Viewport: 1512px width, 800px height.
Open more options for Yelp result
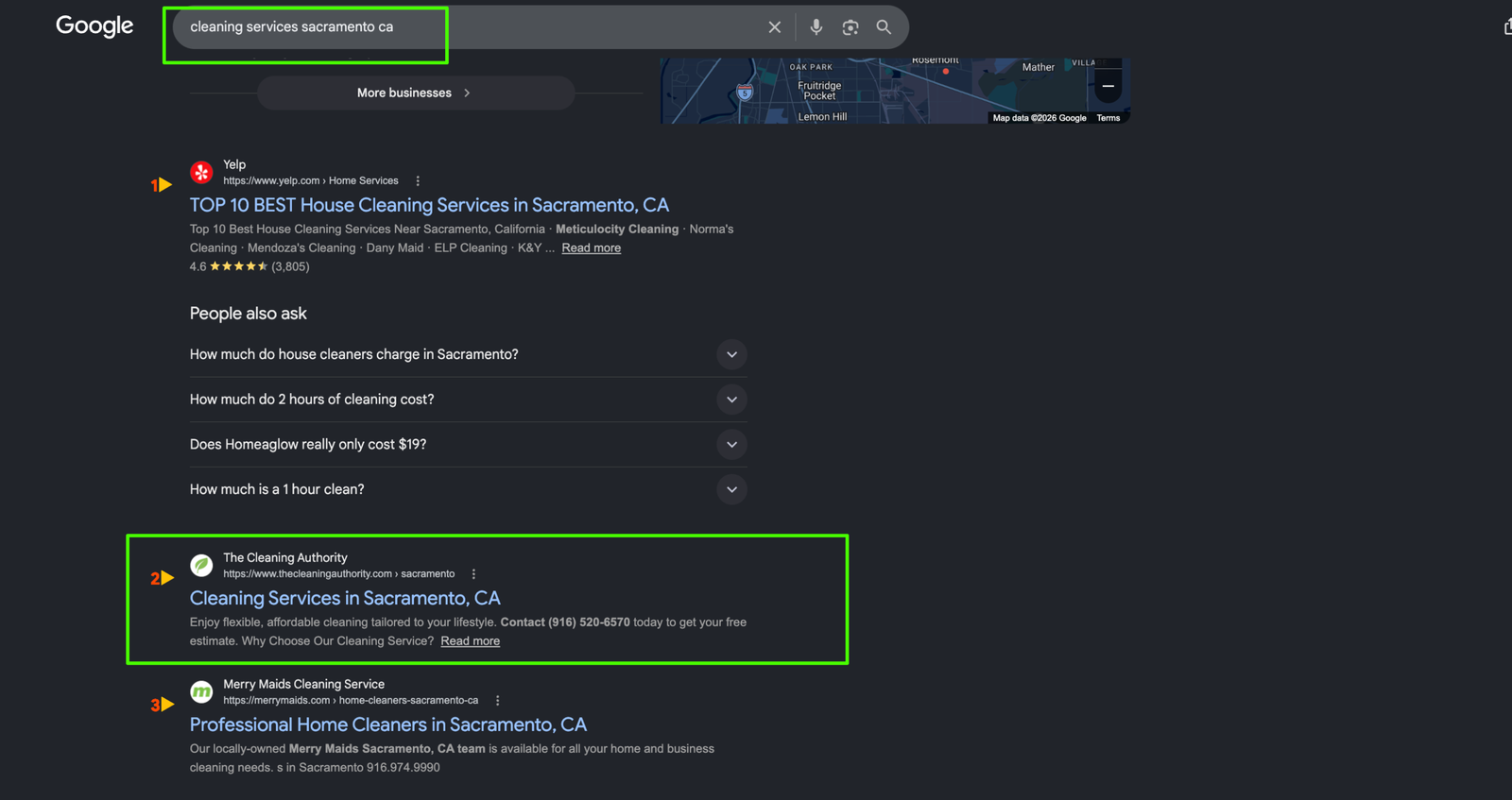418,180
